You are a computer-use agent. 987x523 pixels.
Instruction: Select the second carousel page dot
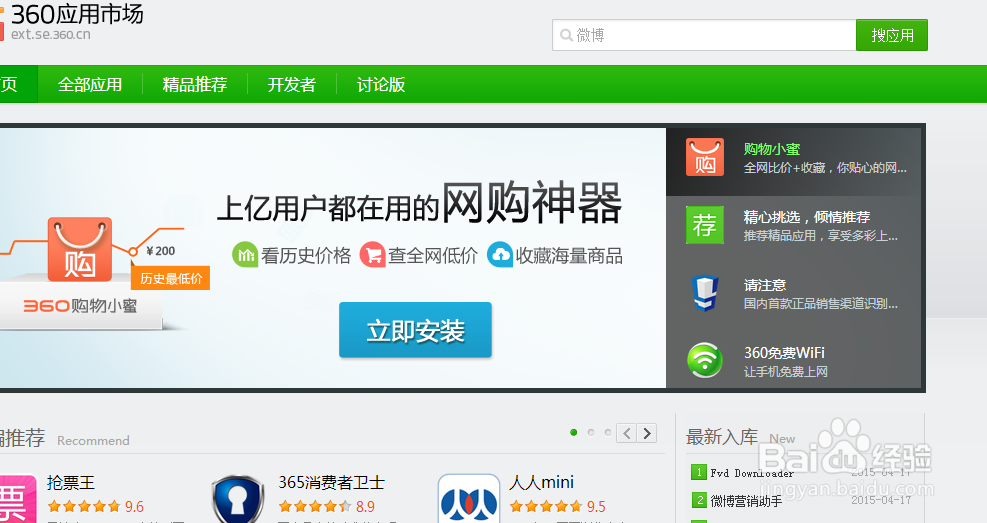(x=590, y=432)
